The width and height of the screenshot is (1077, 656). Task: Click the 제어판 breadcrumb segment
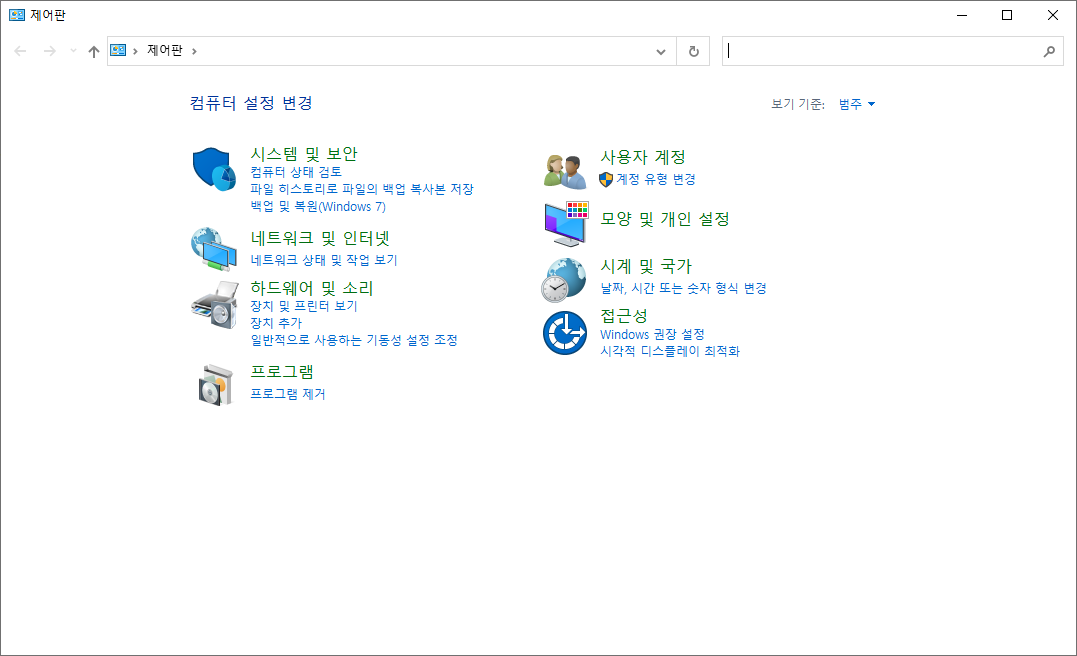[165, 50]
